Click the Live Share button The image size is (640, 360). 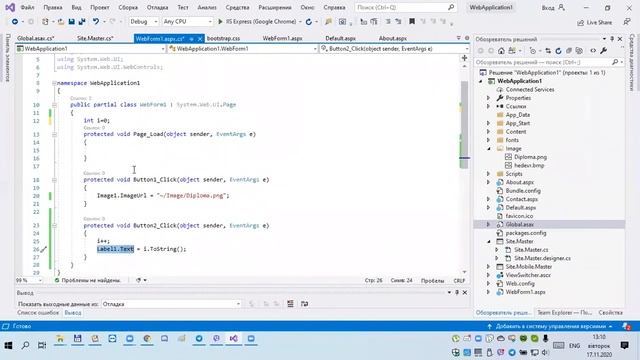pos(595,22)
